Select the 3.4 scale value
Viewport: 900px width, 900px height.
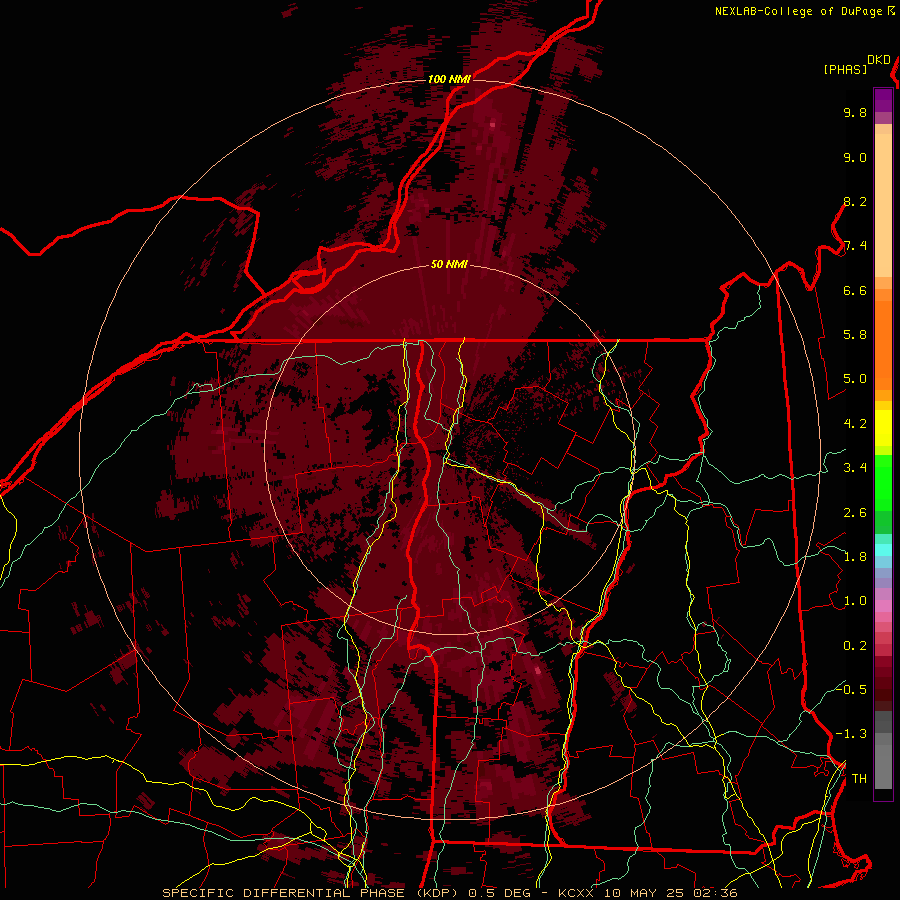pyautogui.click(x=855, y=468)
